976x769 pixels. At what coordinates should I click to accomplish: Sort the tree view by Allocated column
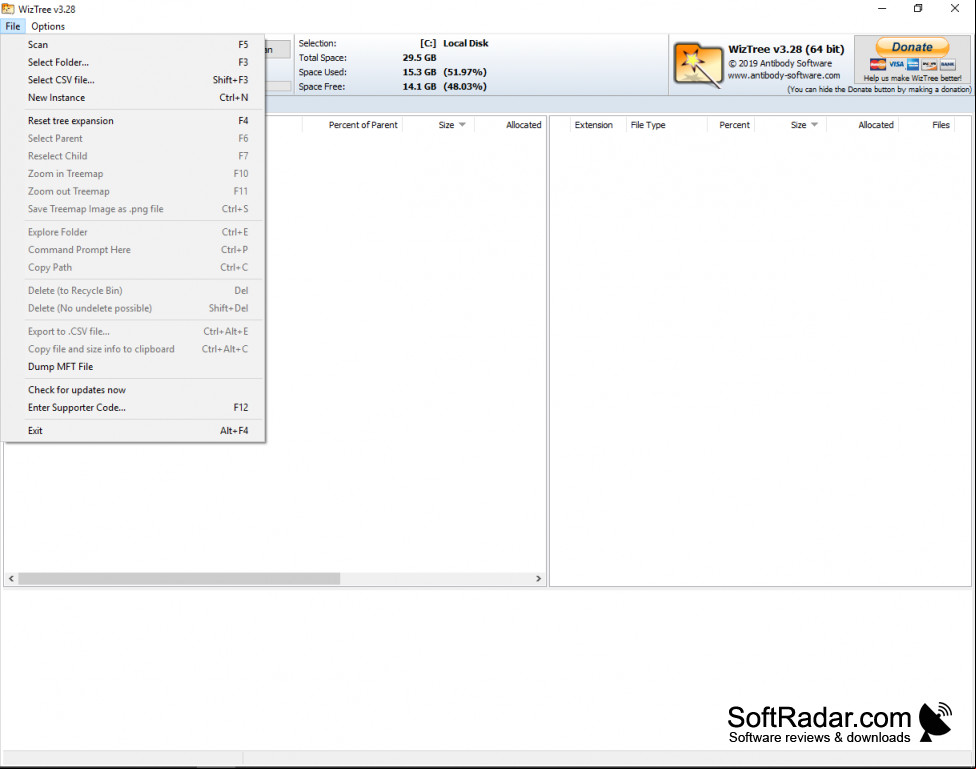pos(510,125)
